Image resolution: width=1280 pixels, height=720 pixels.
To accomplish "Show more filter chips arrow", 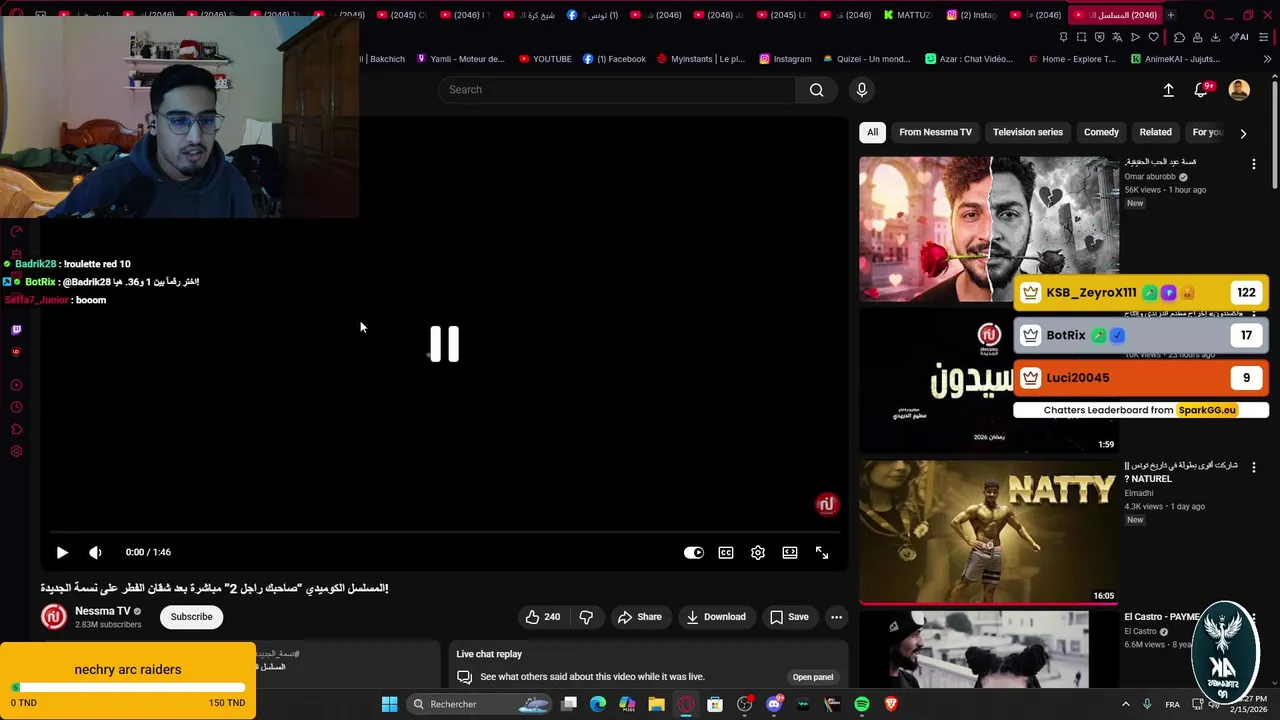I will [x=1243, y=133].
